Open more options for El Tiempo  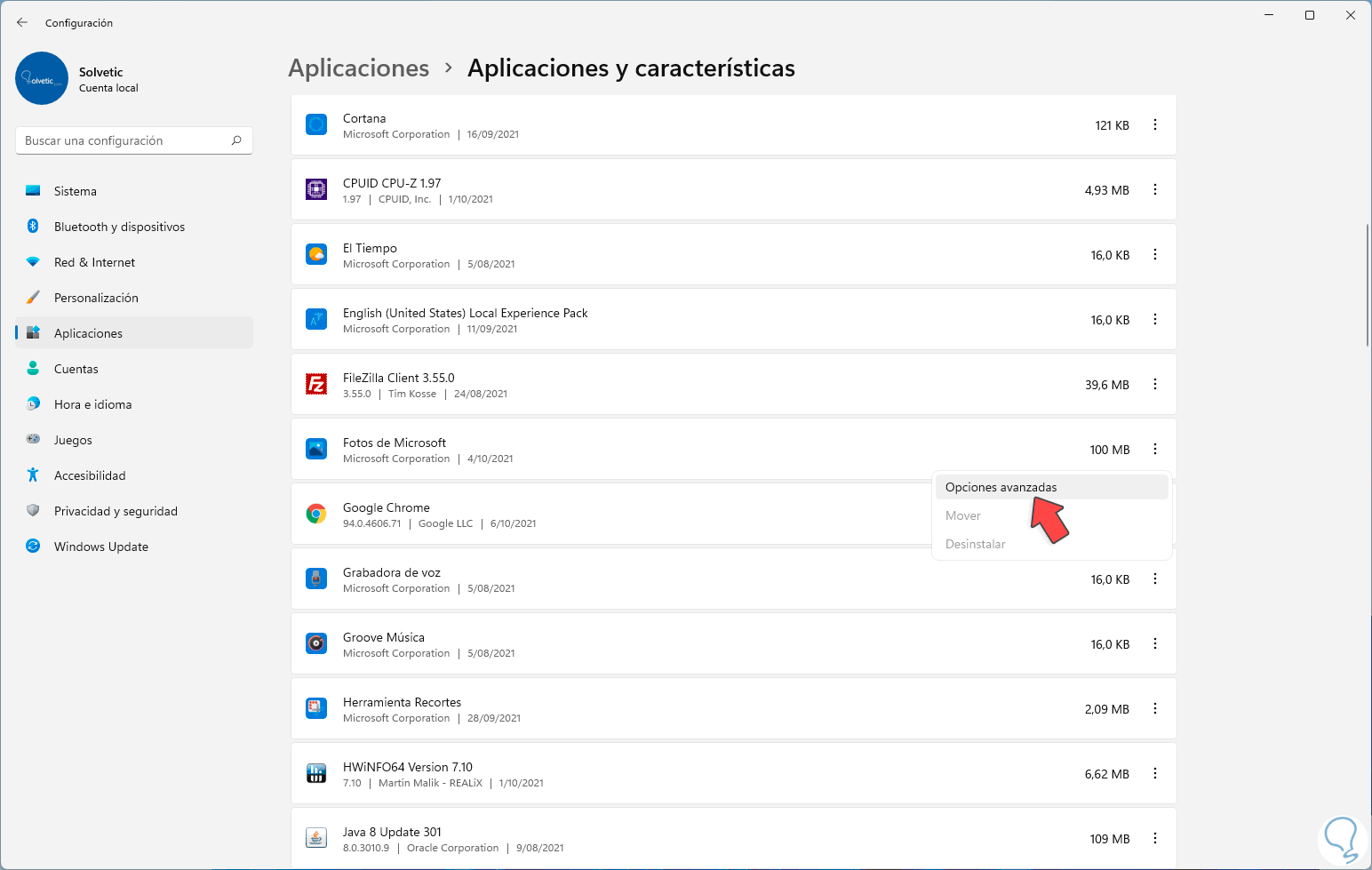point(1155,255)
